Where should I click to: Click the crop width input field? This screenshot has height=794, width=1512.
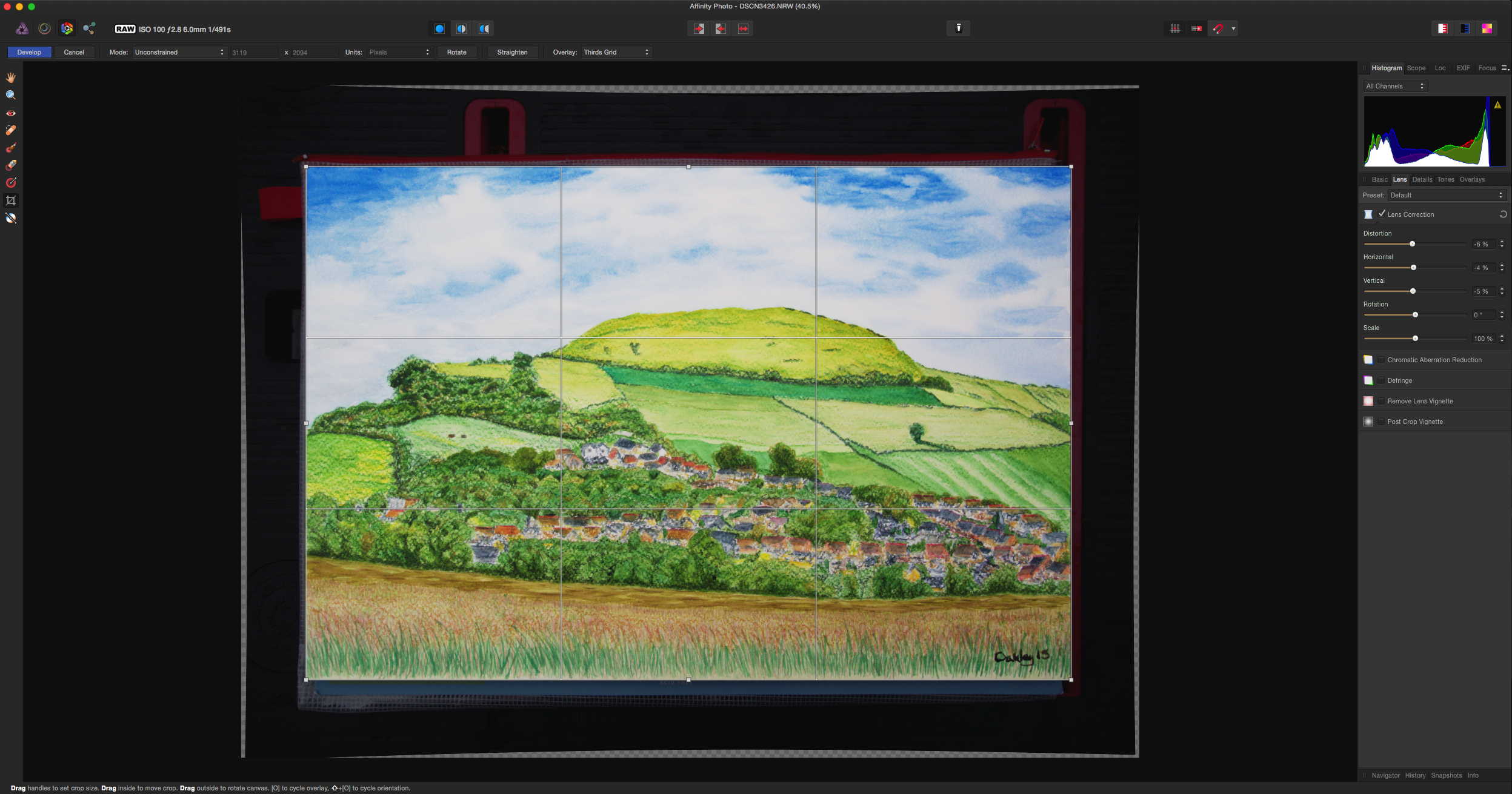coord(253,53)
